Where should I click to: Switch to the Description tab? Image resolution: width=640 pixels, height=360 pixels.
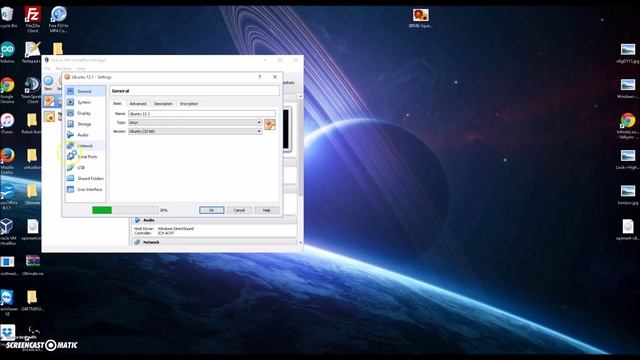point(163,104)
